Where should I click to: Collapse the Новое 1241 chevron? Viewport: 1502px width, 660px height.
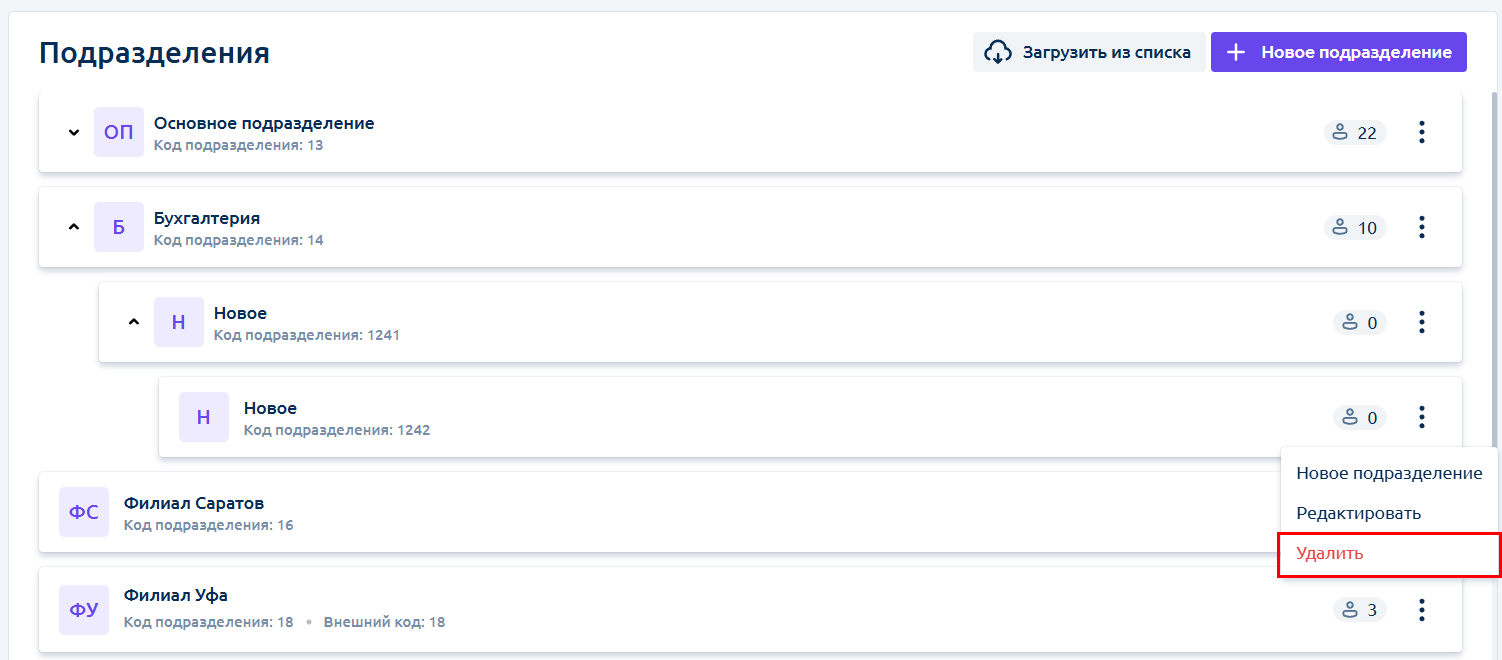point(134,322)
